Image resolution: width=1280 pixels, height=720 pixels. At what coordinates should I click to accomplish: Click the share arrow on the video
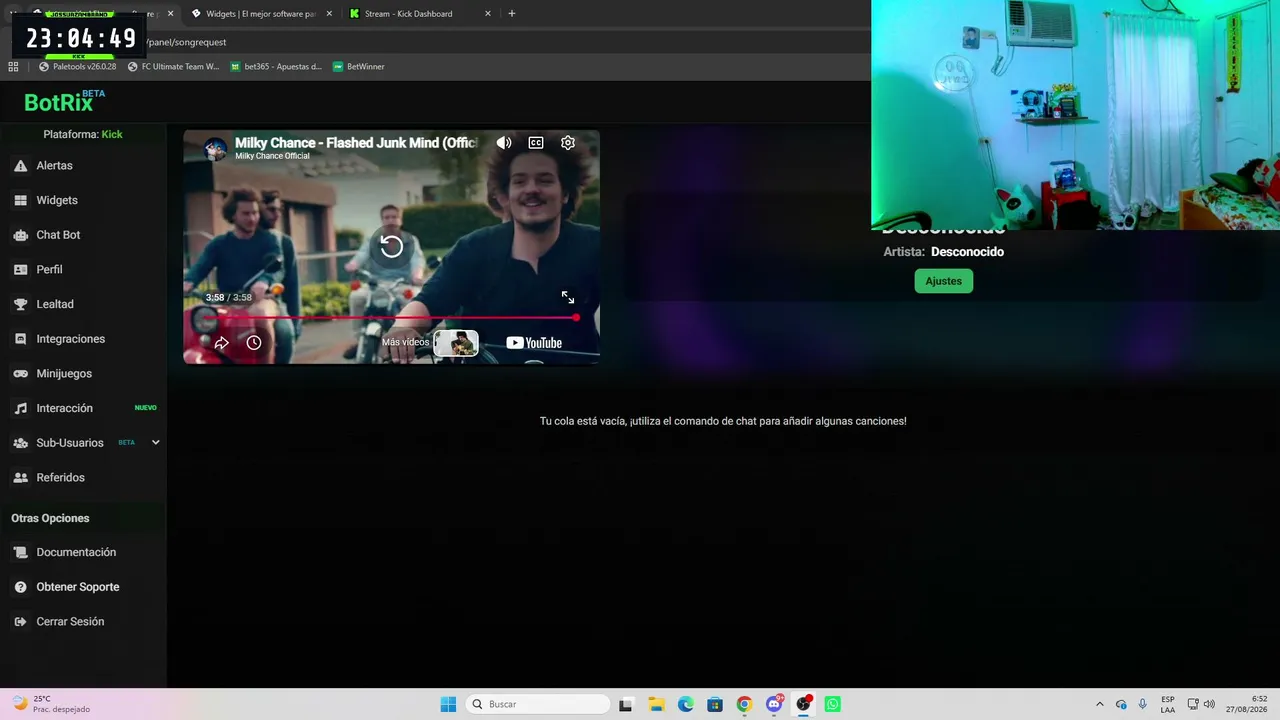(x=222, y=343)
